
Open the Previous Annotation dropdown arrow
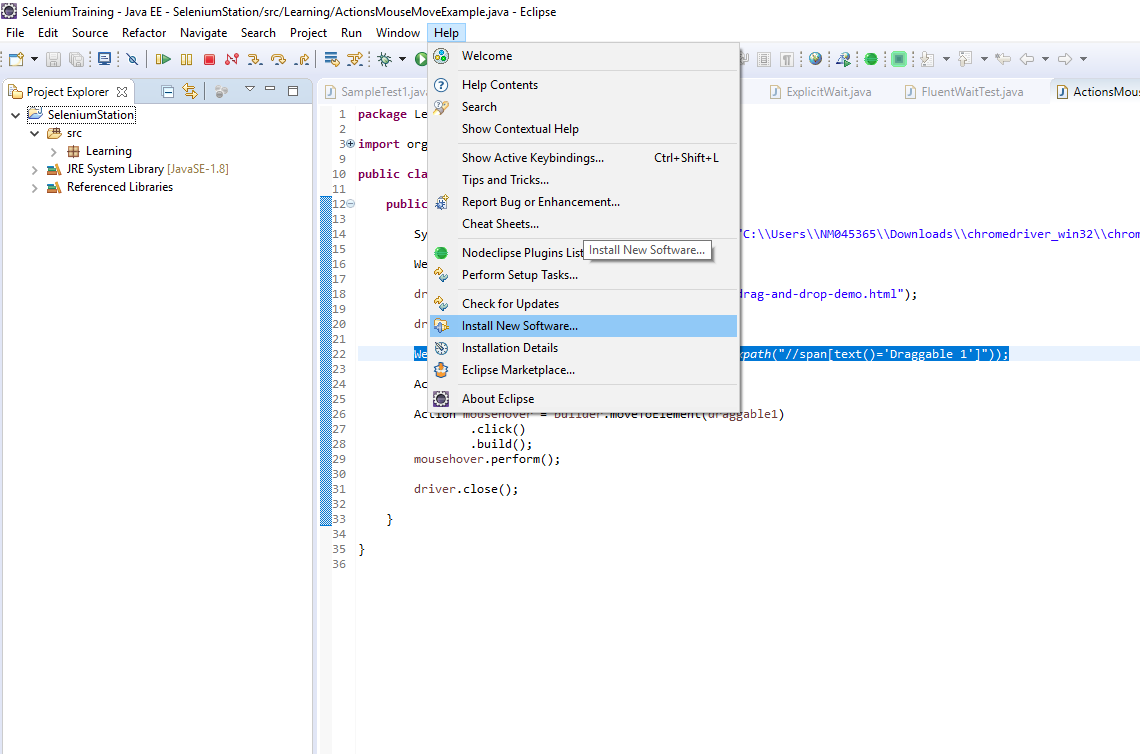pos(984,59)
